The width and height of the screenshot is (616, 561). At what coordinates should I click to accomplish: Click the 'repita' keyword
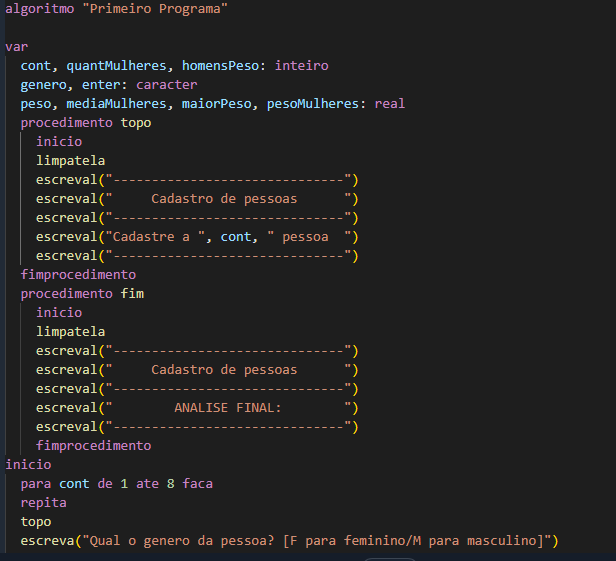(43, 503)
